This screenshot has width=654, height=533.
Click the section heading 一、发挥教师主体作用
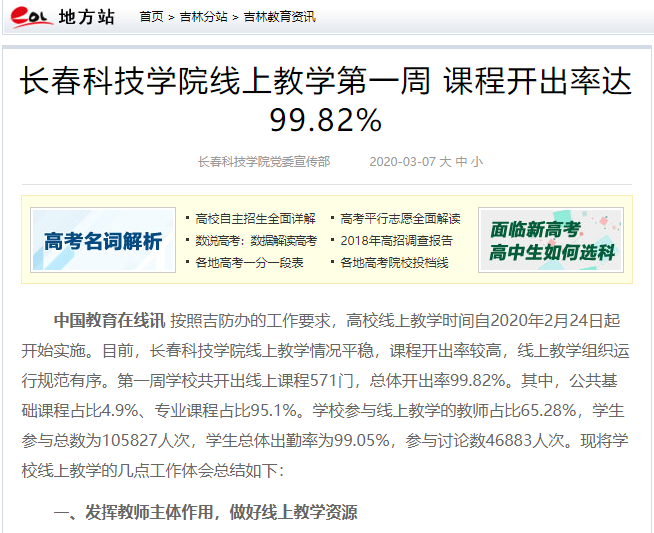(x=205, y=512)
